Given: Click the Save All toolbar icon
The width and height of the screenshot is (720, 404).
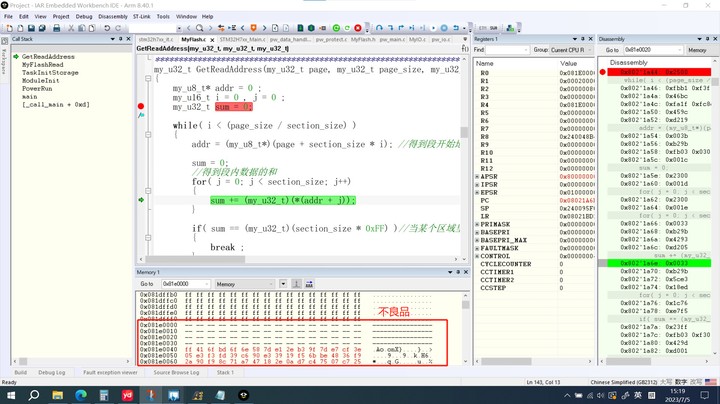Looking at the screenshot, I should click(42, 28).
